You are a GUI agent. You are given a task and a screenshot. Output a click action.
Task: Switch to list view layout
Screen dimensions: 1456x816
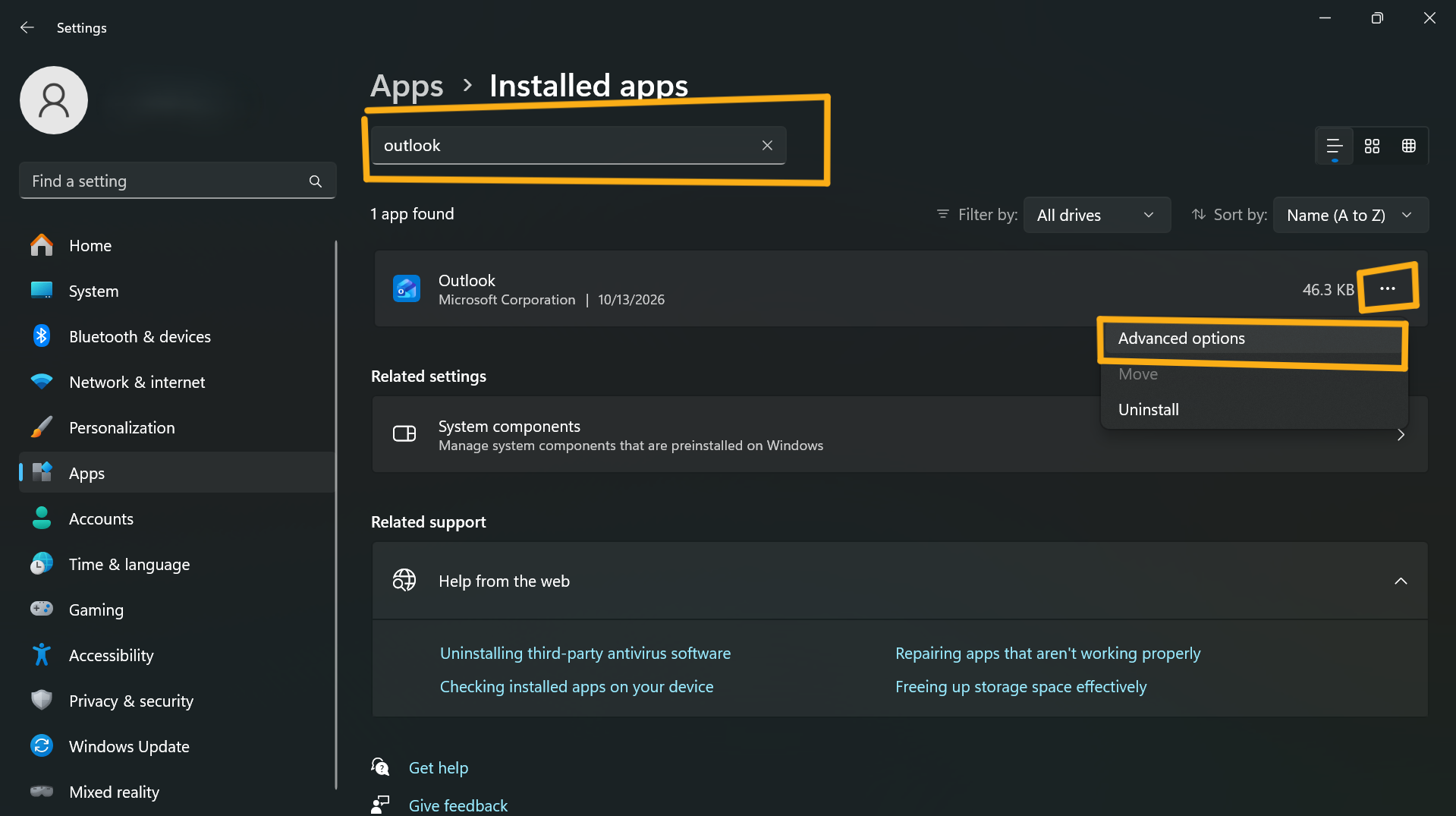1335,146
